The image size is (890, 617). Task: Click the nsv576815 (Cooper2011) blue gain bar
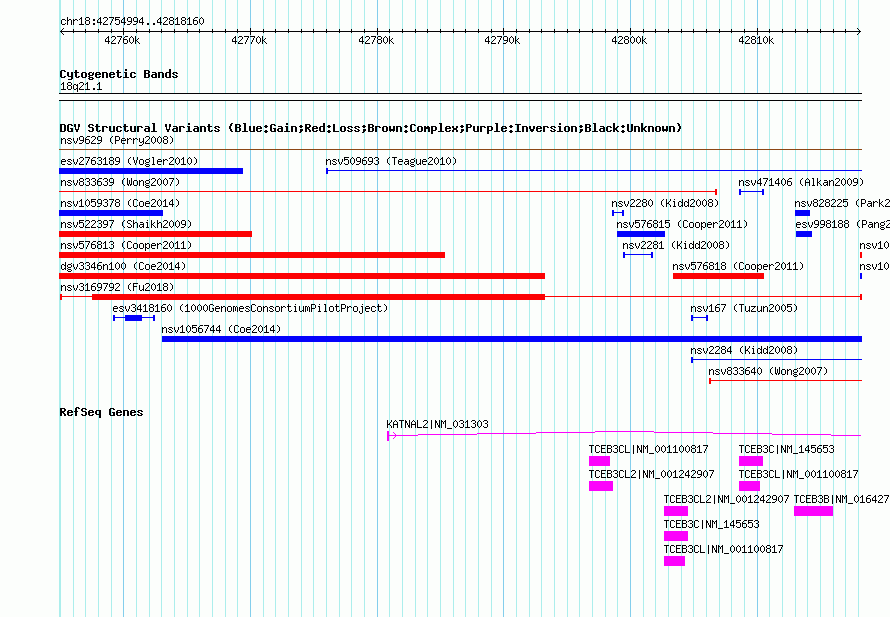(641, 234)
